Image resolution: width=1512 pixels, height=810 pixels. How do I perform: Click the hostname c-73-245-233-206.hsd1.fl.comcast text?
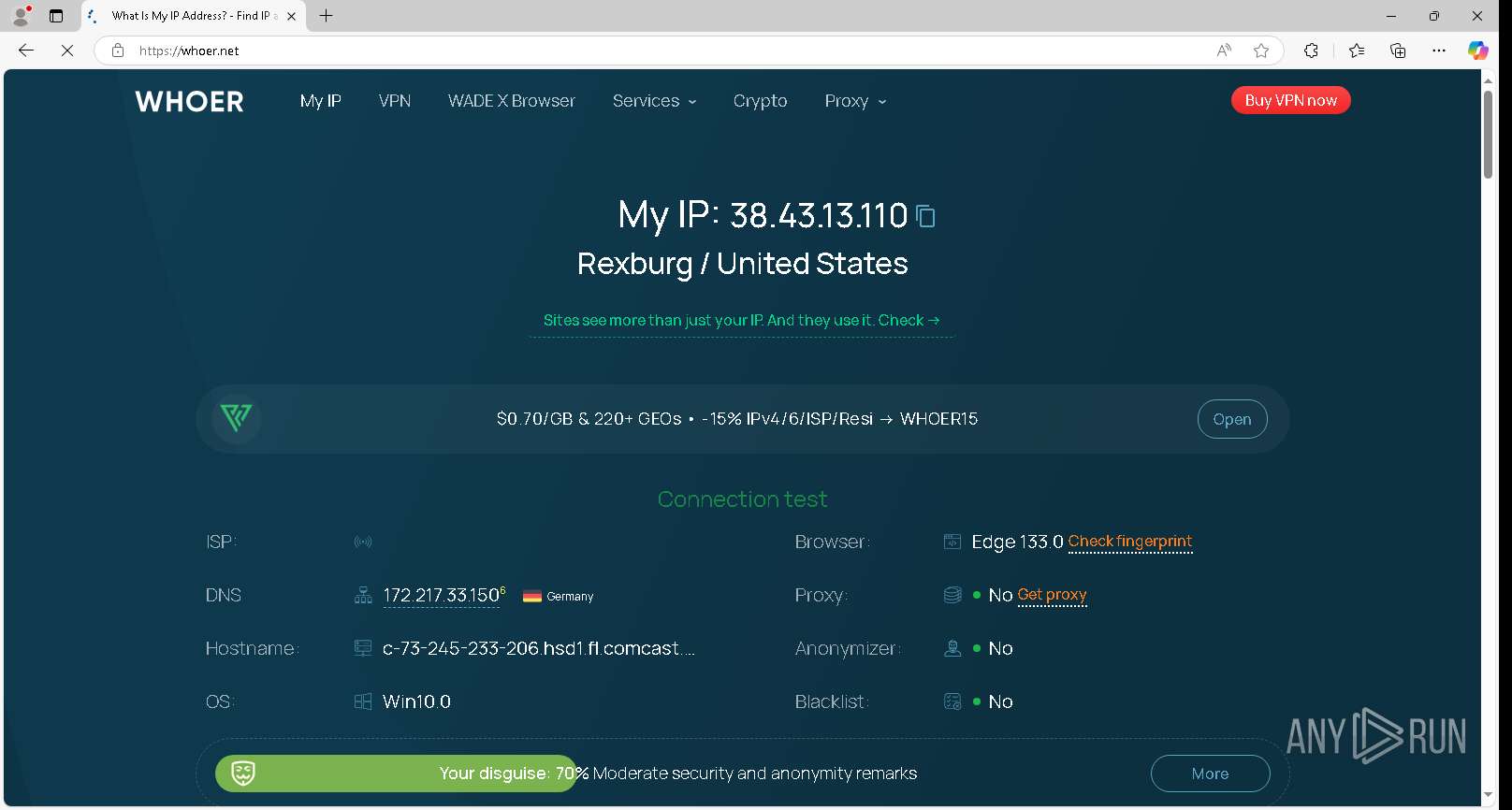pos(539,648)
